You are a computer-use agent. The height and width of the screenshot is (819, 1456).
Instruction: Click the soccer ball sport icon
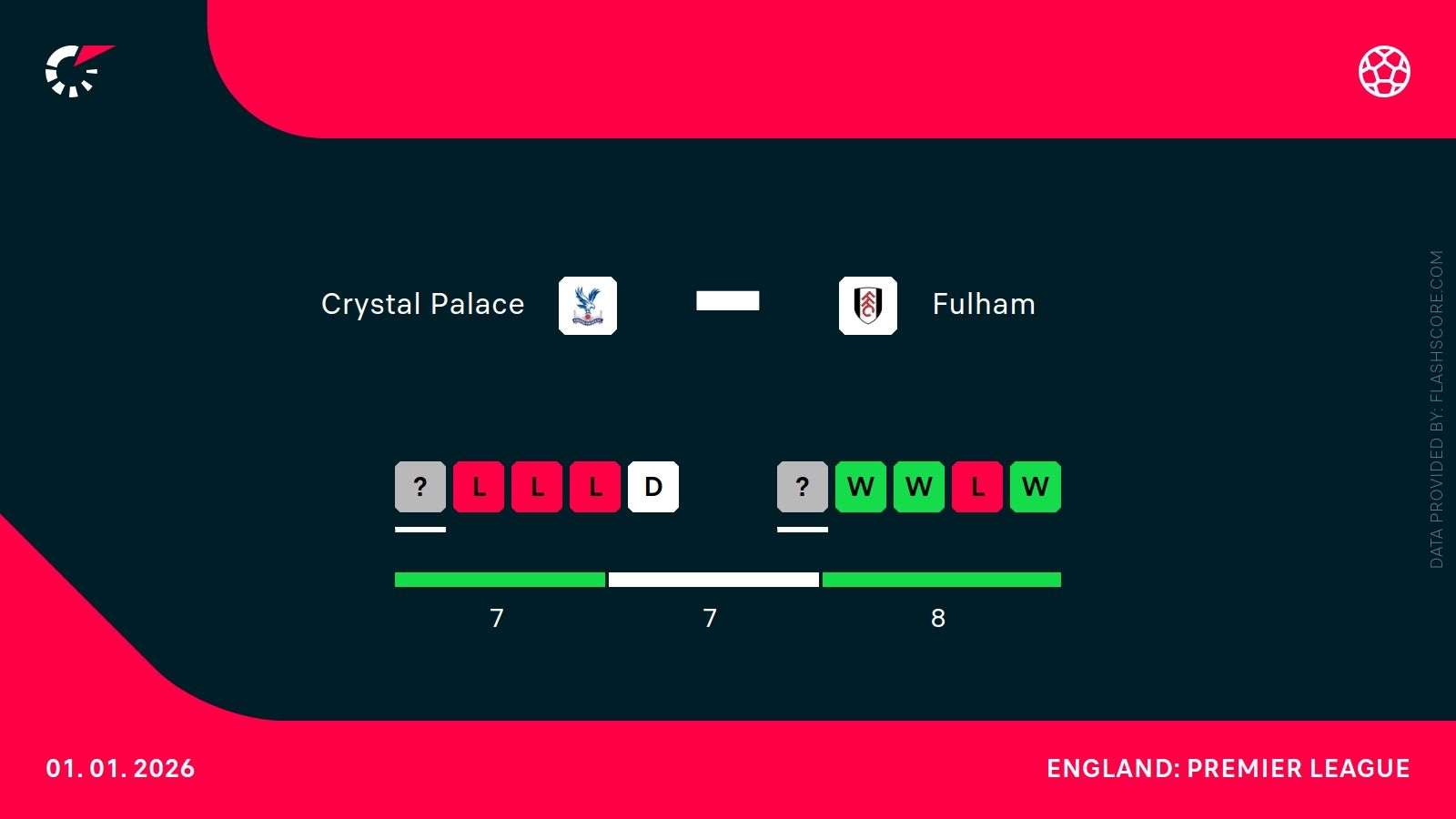pyautogui.click(x=1384, y=71)
